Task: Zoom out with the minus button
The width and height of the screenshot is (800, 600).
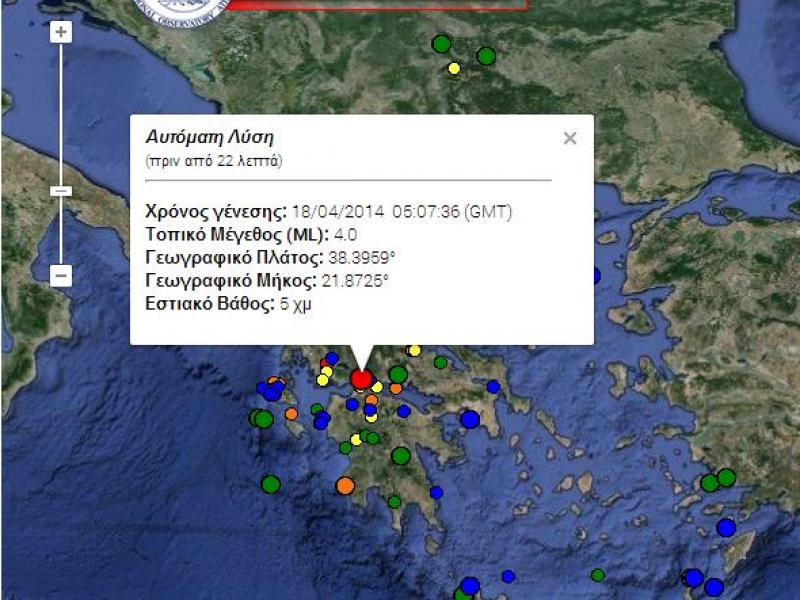Action: pyautogui.click(x=62, y=276)
